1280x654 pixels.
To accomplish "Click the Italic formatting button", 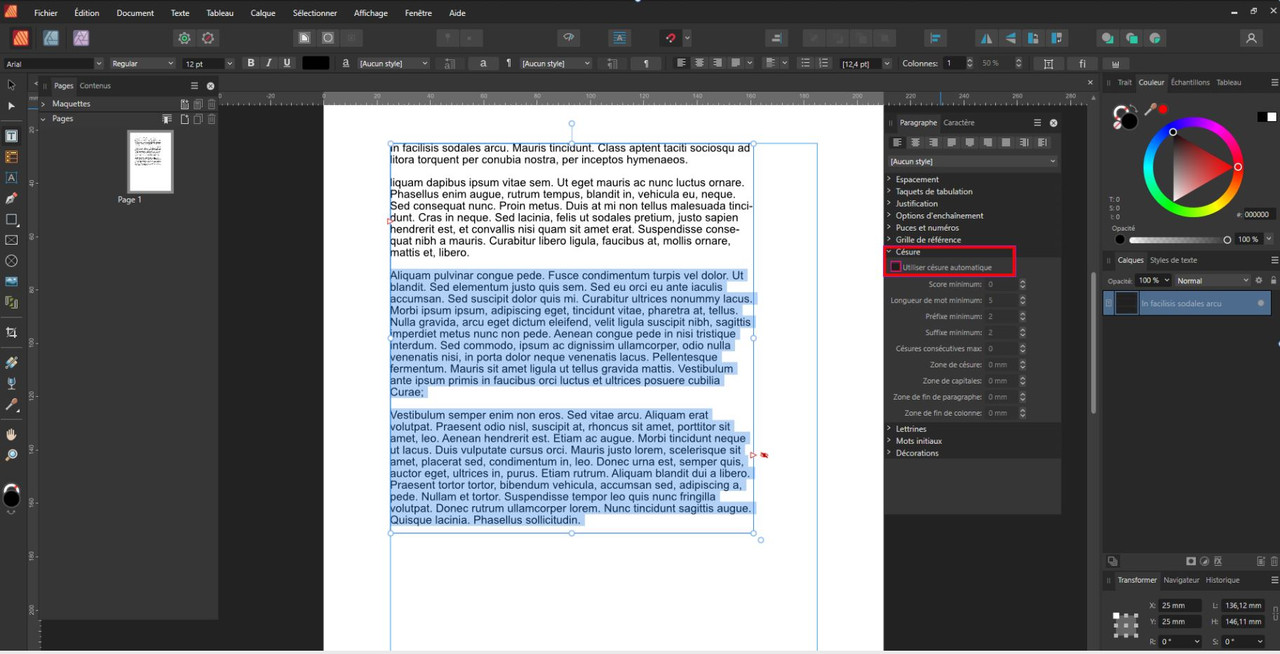I will click(269, 63).
